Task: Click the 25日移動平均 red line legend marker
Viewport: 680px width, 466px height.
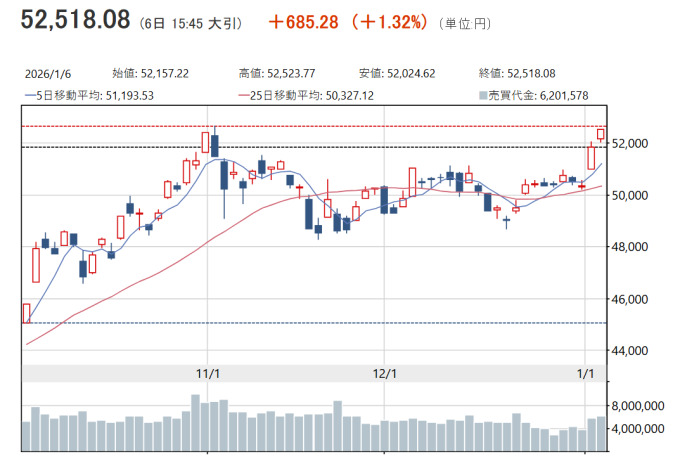Action: click(246, 96)
